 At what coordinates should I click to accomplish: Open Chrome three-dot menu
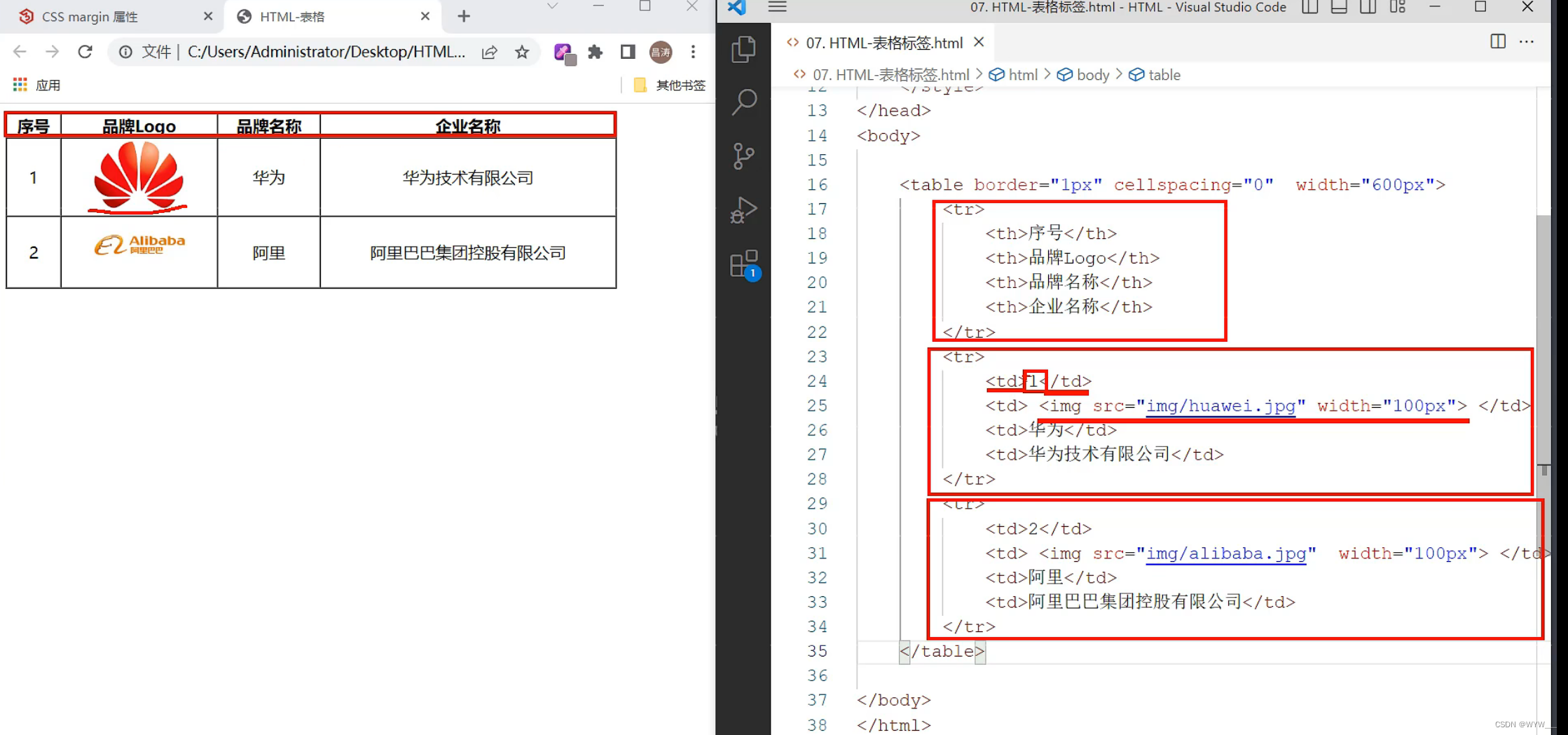pyautogui.click(x=693, y=52)
